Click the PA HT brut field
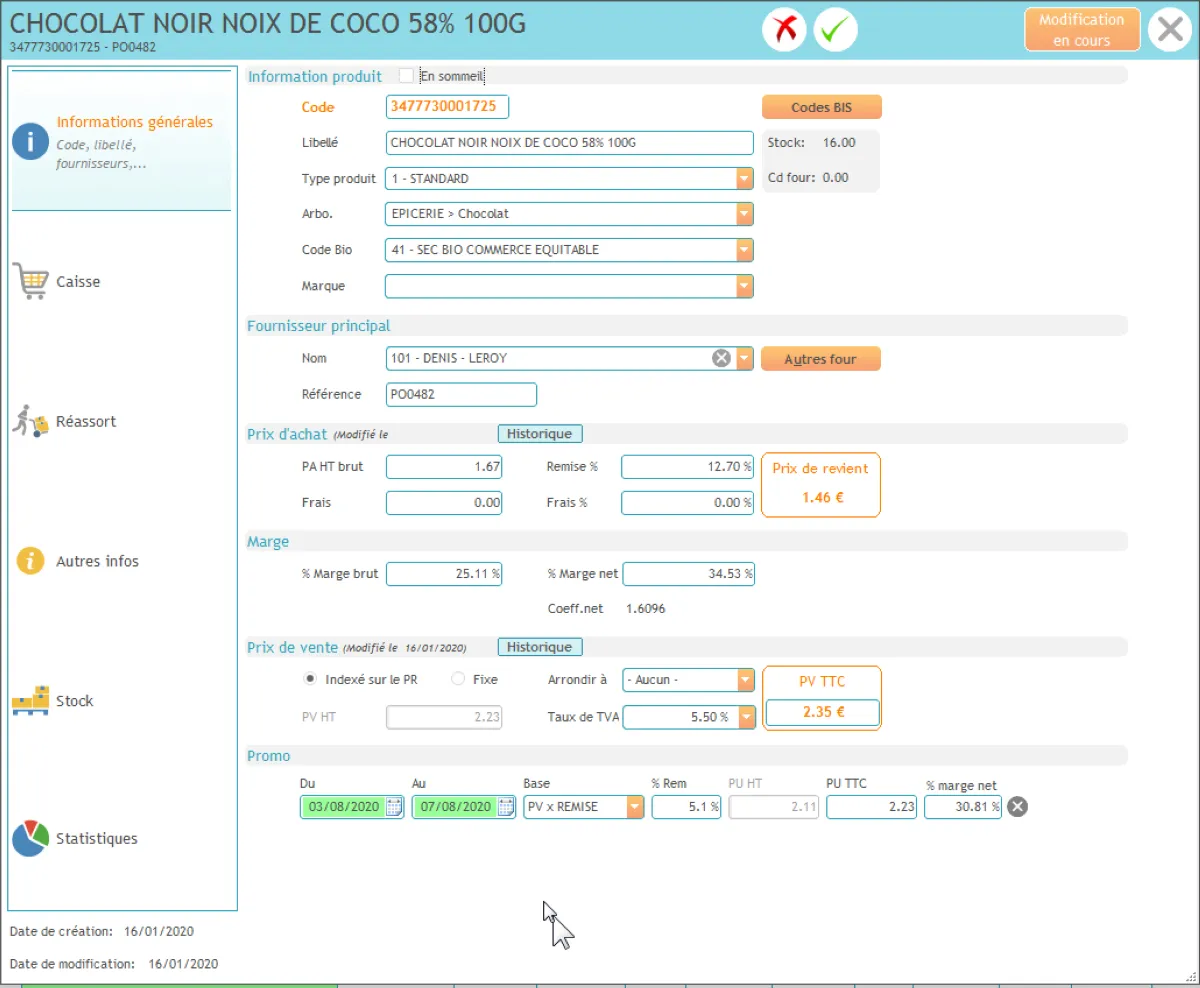The width and height of the screenshot is (1200, 988). click(444, 467)
